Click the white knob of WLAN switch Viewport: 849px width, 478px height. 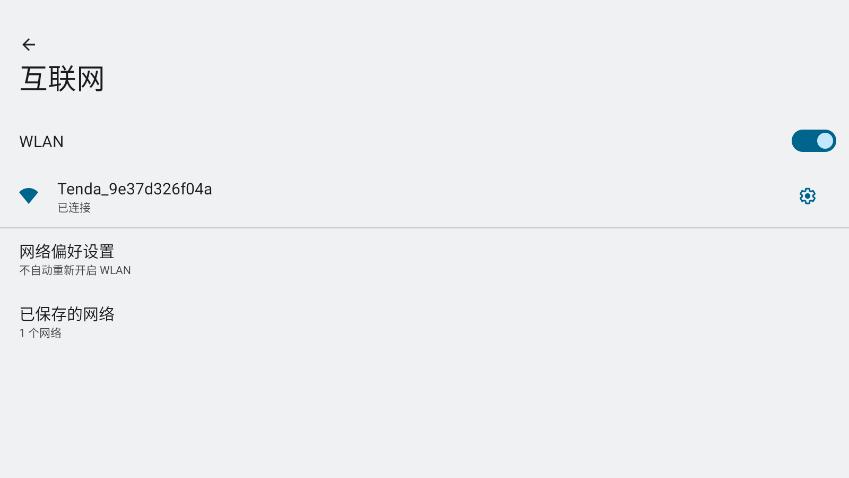pos(824,141)
